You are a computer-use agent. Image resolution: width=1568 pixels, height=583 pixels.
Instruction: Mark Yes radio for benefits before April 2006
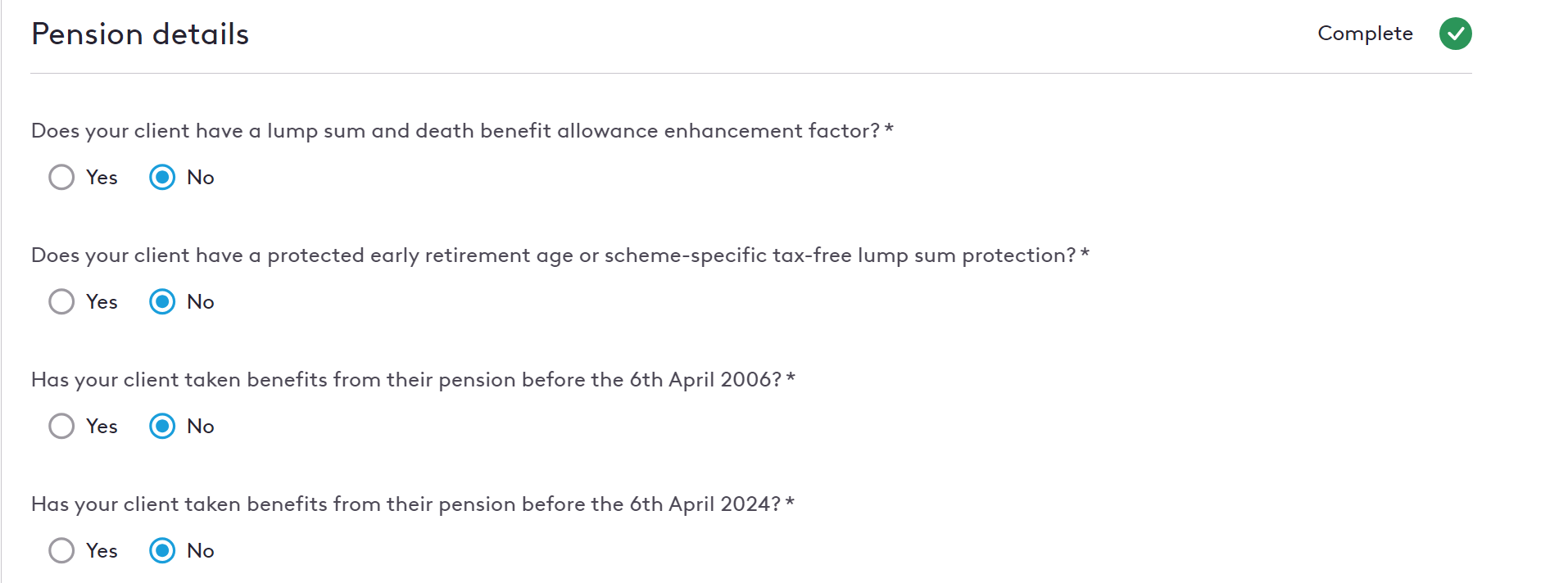[x=61, y=426]
